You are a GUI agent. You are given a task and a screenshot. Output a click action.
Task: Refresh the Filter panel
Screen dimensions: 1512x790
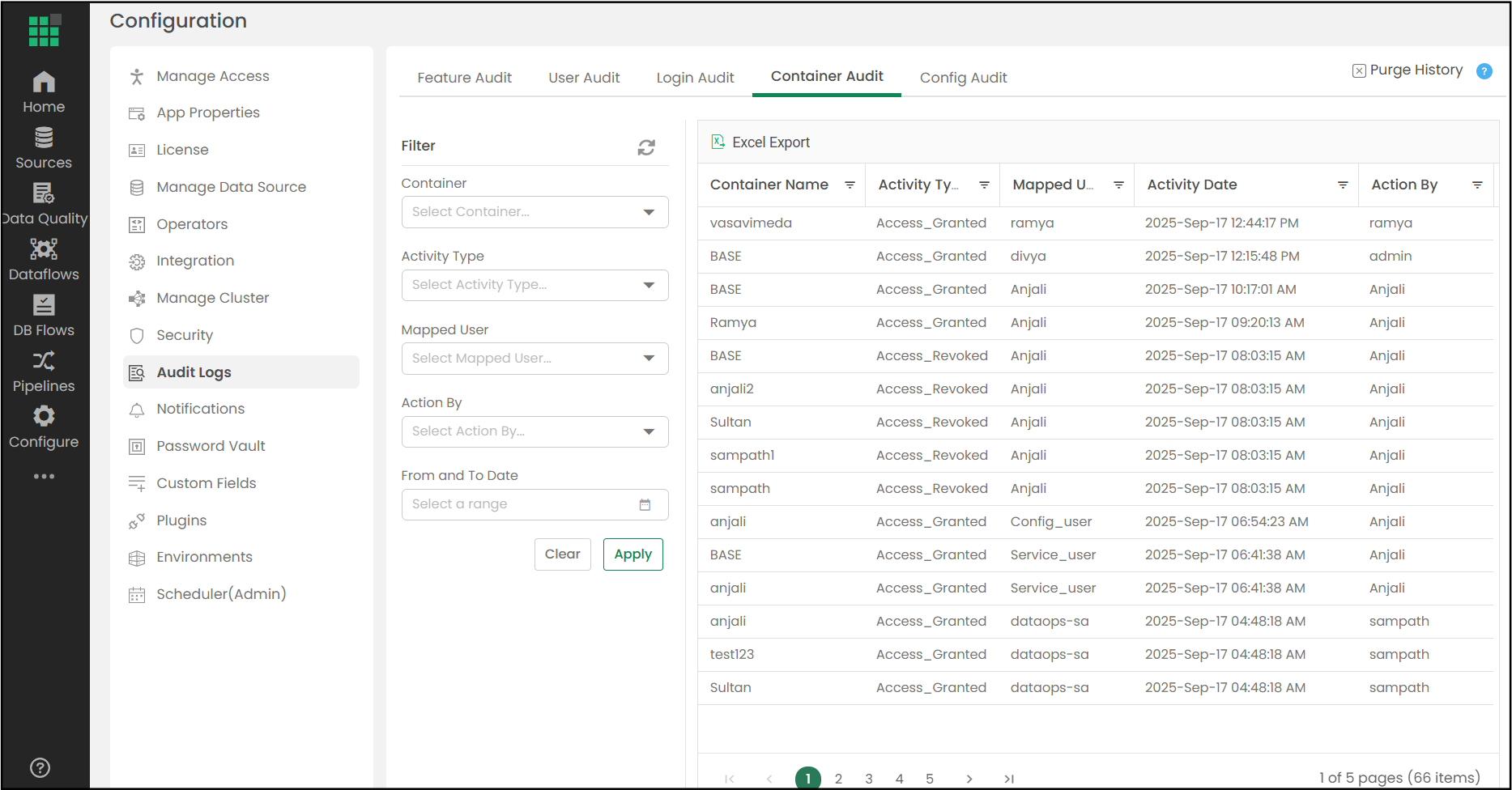click(x=646, y=147)
